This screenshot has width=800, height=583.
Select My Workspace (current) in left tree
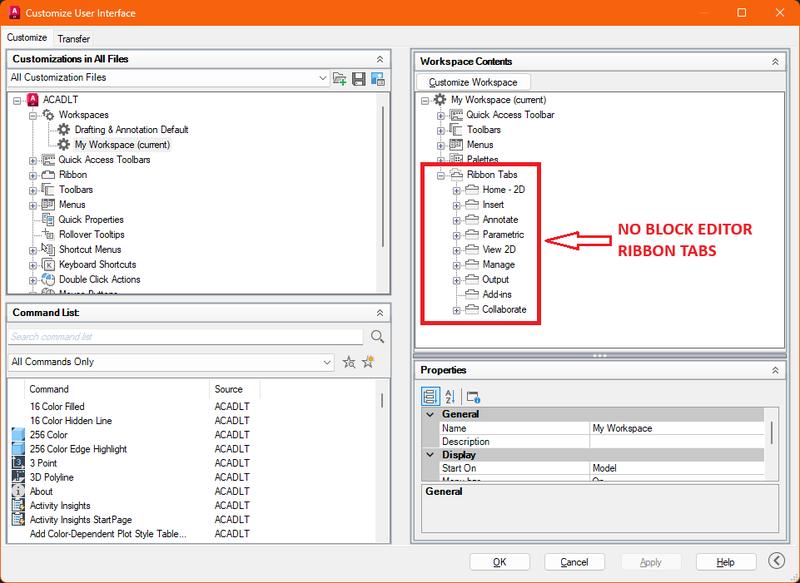click(122, 145)
